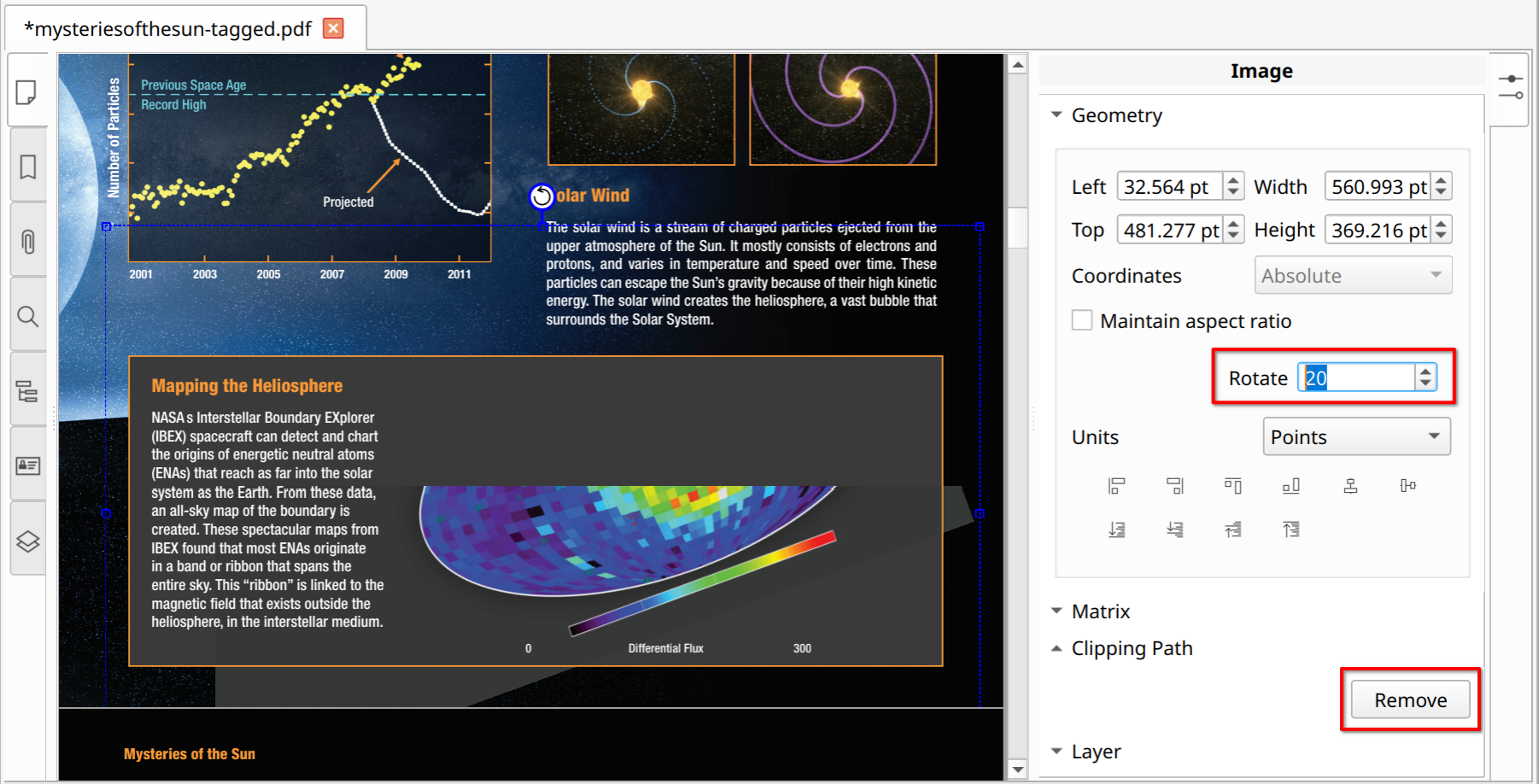Click the Rotate field spinner arrows
The width and height of the screenshot is (1539, 784).
(x=1425, y=377)
